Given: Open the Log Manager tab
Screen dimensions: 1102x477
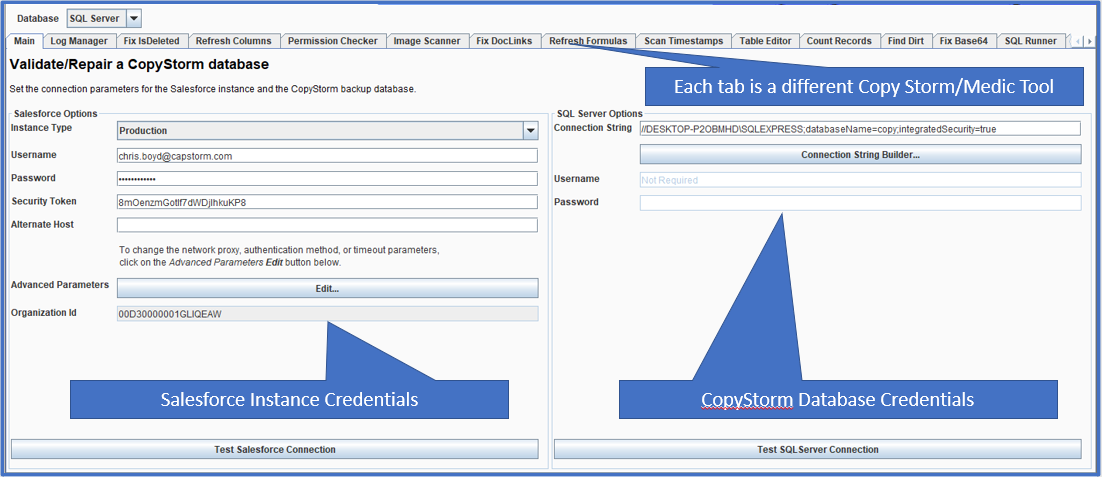Looking at the screenshot, I should (79, 41).
